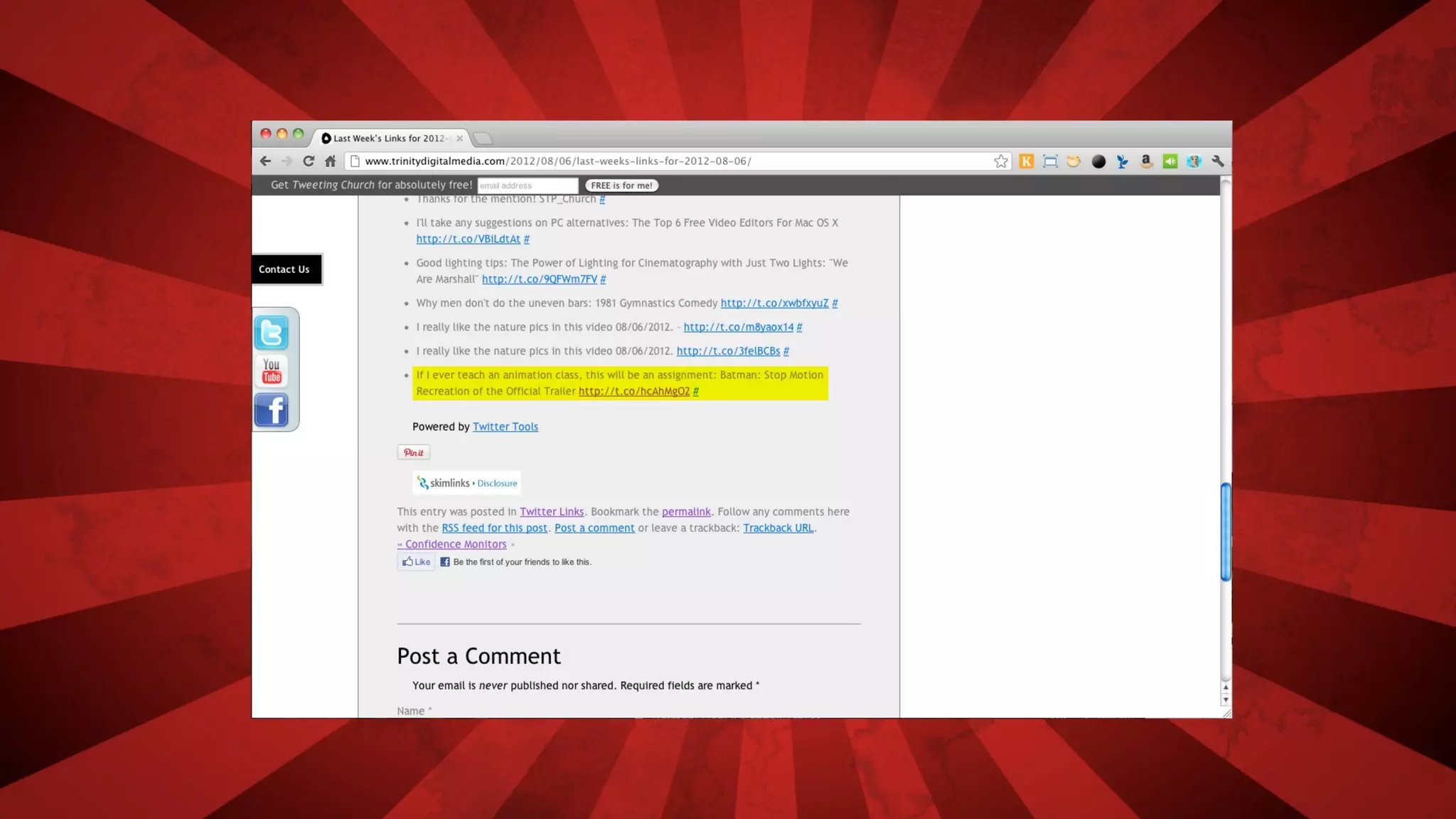This screenshot has height=819, width=1456.
Task: Reload the page with the refresh icon
Action: point(309,161)
